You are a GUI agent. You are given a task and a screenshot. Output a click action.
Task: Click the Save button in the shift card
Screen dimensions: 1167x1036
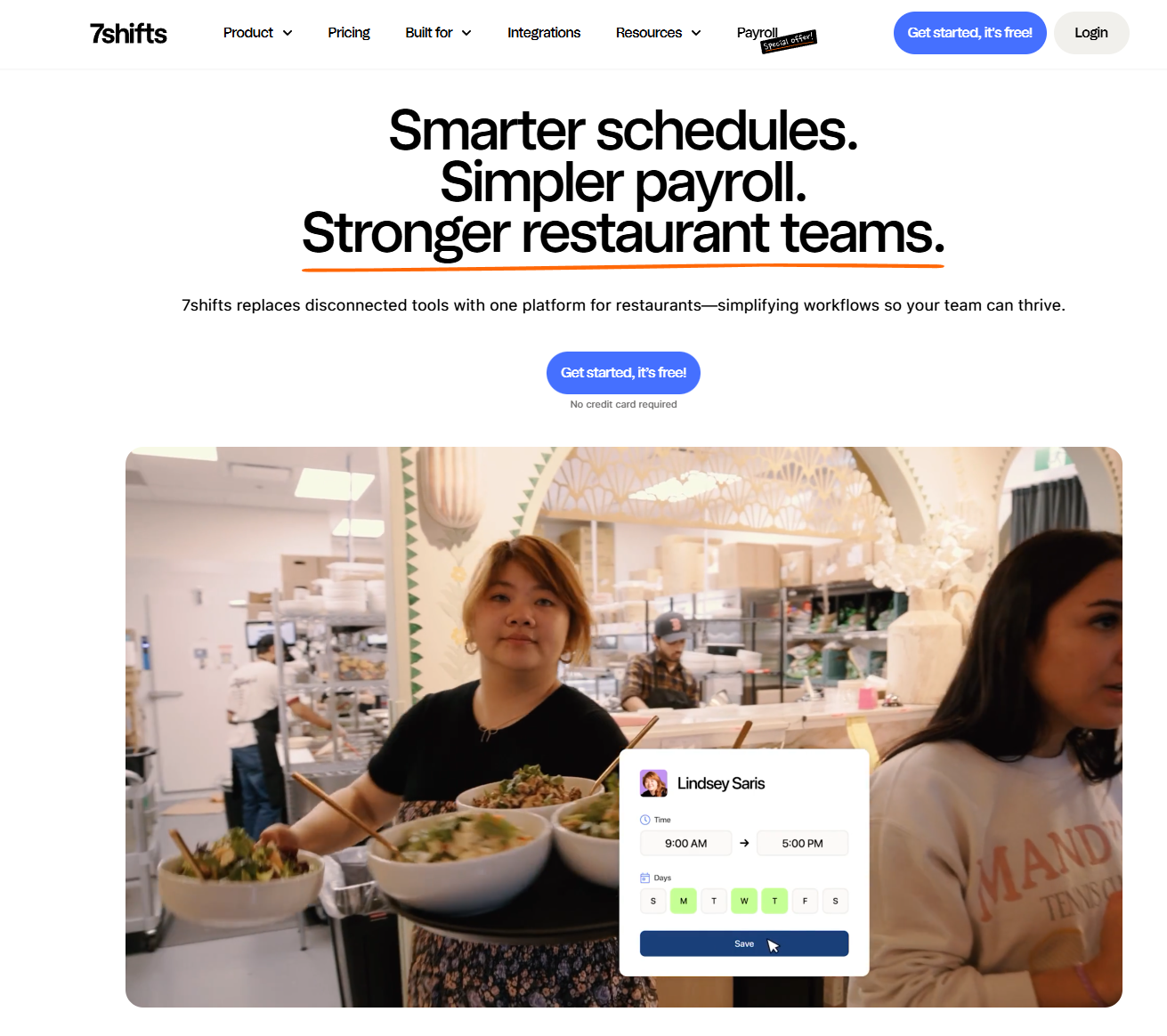pos(744,943)
